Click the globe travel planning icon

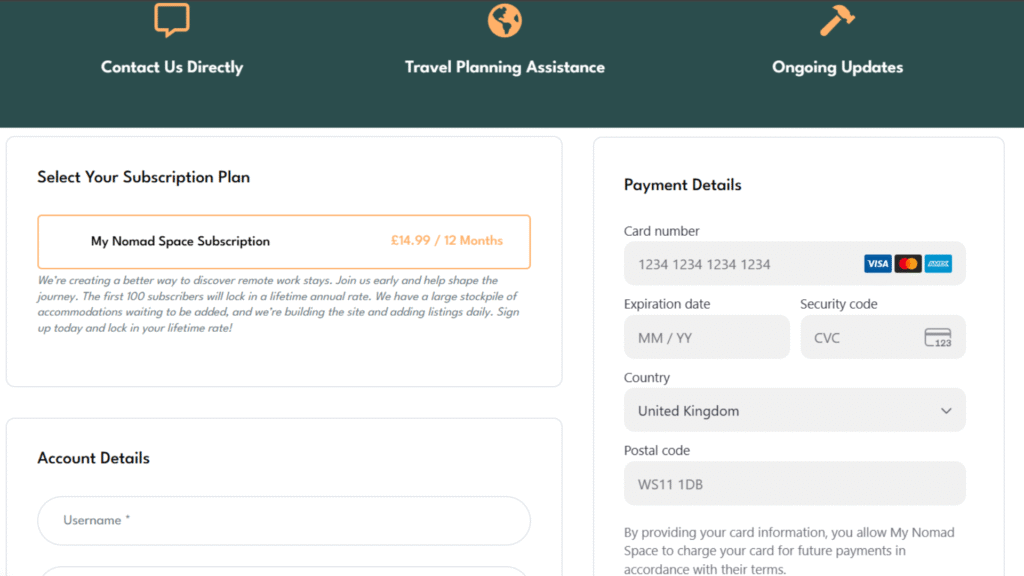505,19
